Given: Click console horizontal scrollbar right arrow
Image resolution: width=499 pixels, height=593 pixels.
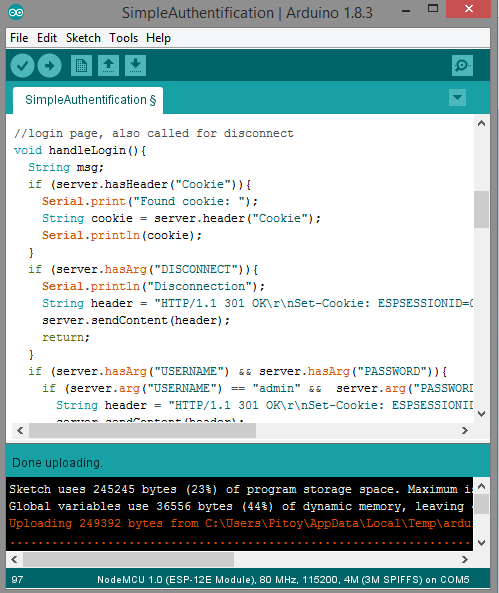Looking at the screenshot, I should (465, 559).
